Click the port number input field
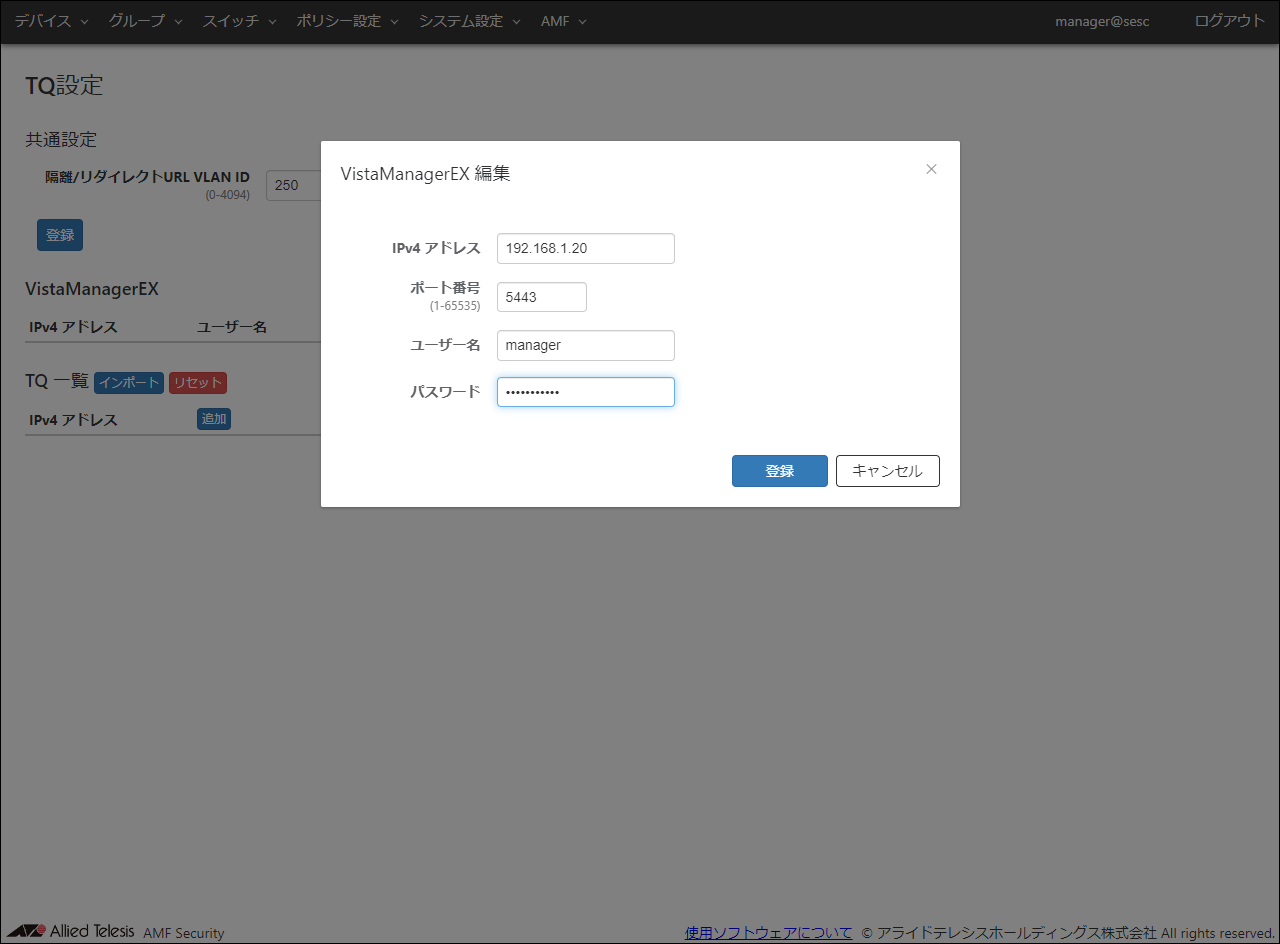Viewport: 1280px width, 944px height. (541, 297)
